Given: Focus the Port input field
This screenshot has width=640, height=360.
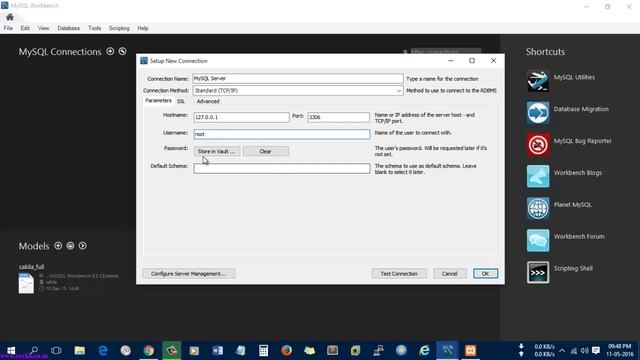Looking at the screenshot, I should pos(338,117).
